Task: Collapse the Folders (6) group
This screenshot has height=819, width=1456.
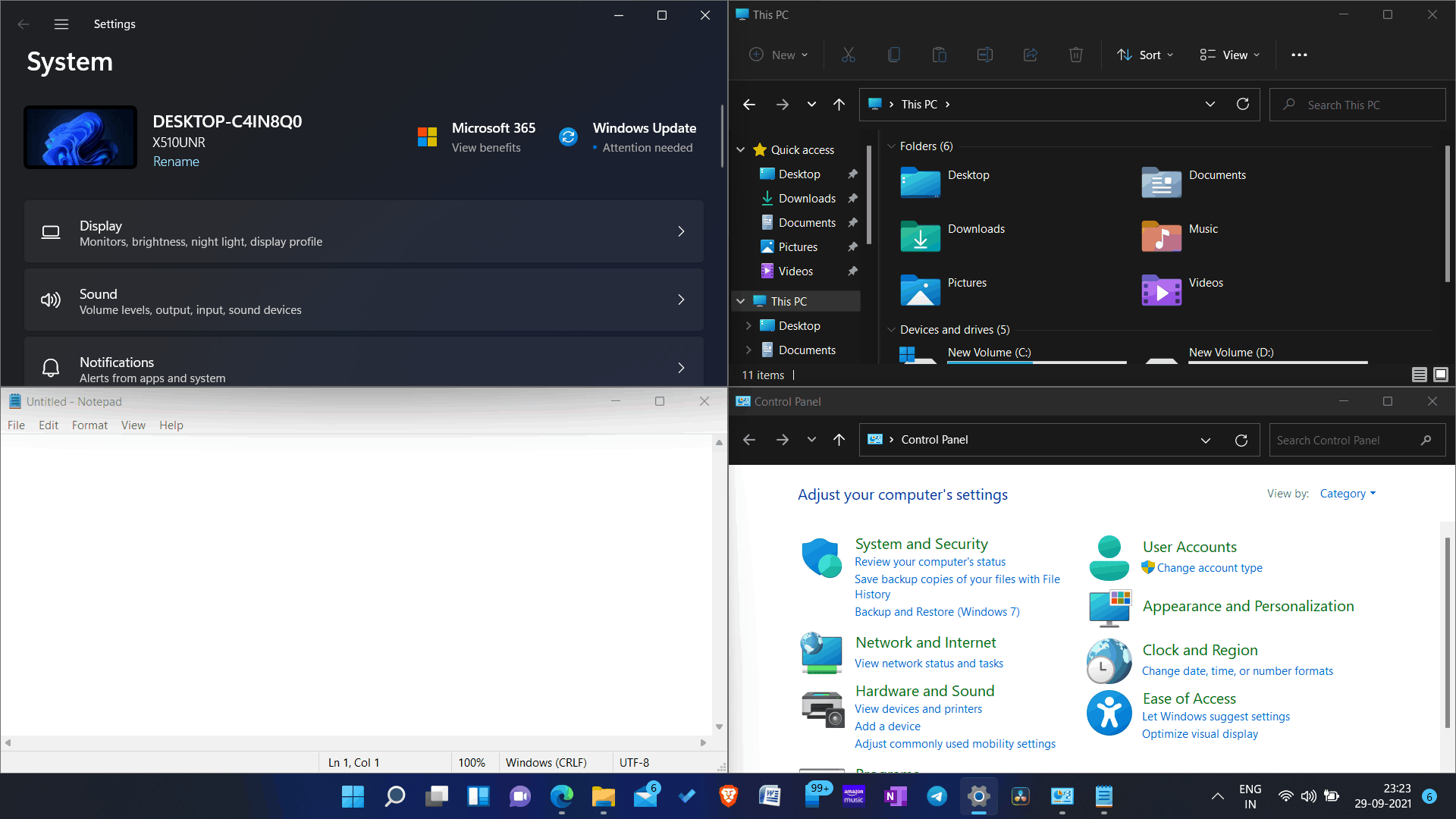Action: pyautogui.click(x=891, y=146)
